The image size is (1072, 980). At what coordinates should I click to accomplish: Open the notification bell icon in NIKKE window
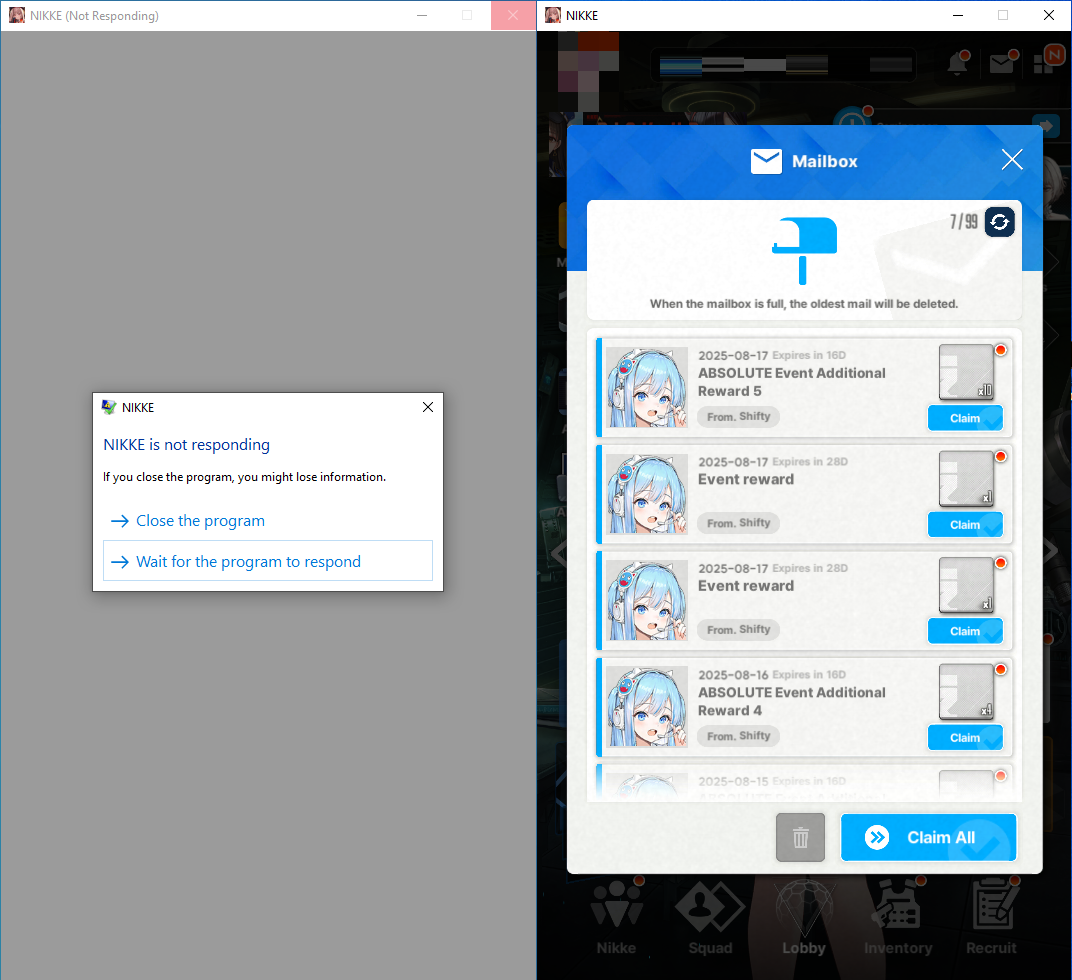[958, 64]
